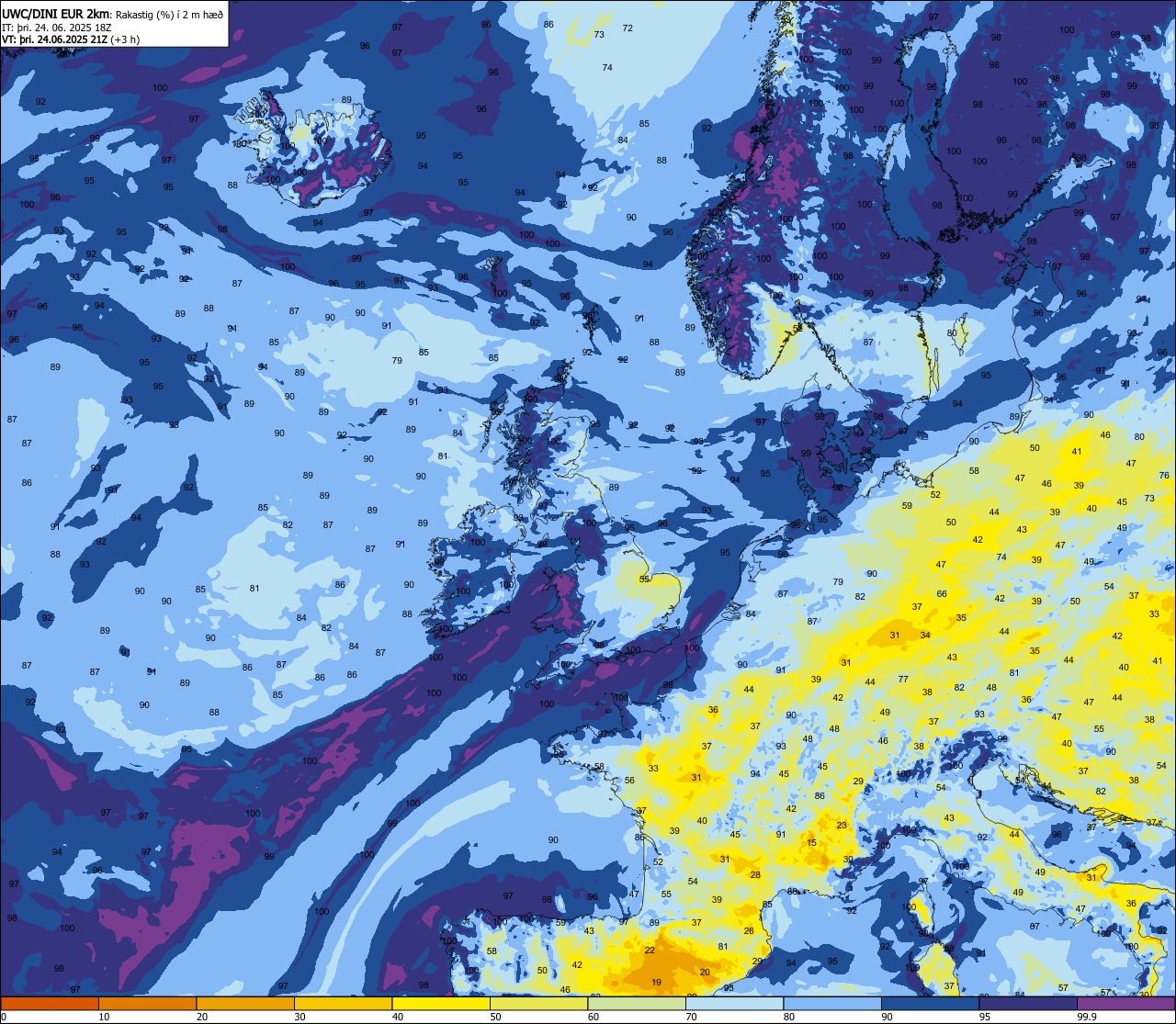The image size is (1176, 1024).
Task: Click the 30–40% golden legend swatch
Action: (x=343, y=1004)
